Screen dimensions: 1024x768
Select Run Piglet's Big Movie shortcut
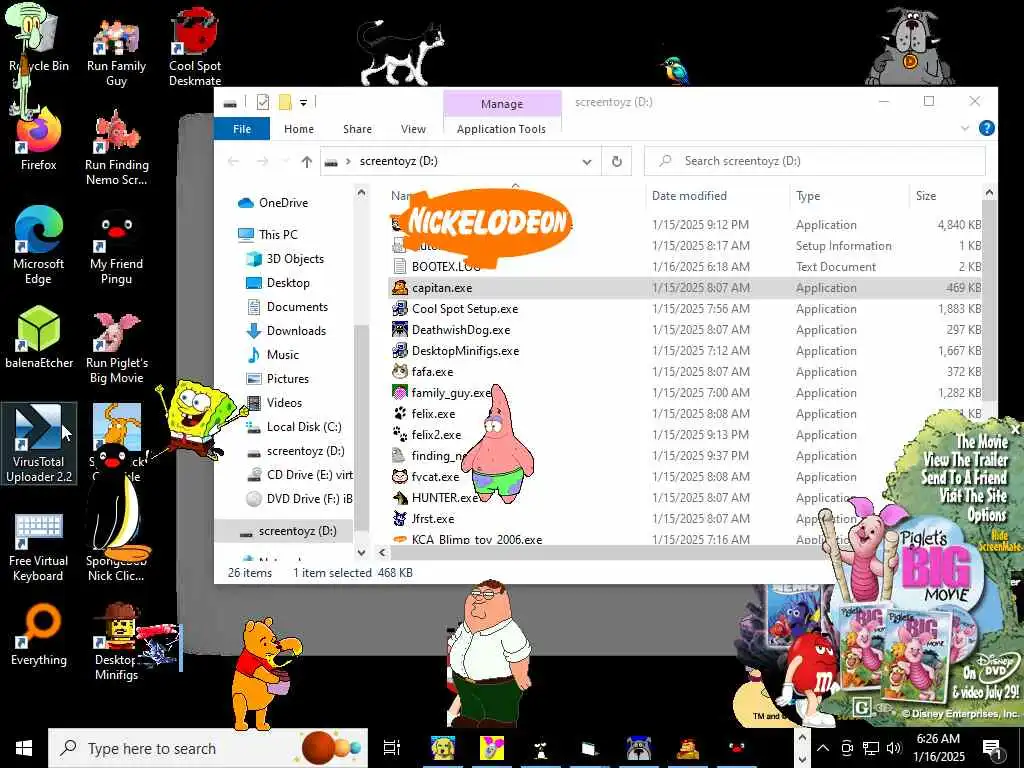pos(116,348)
